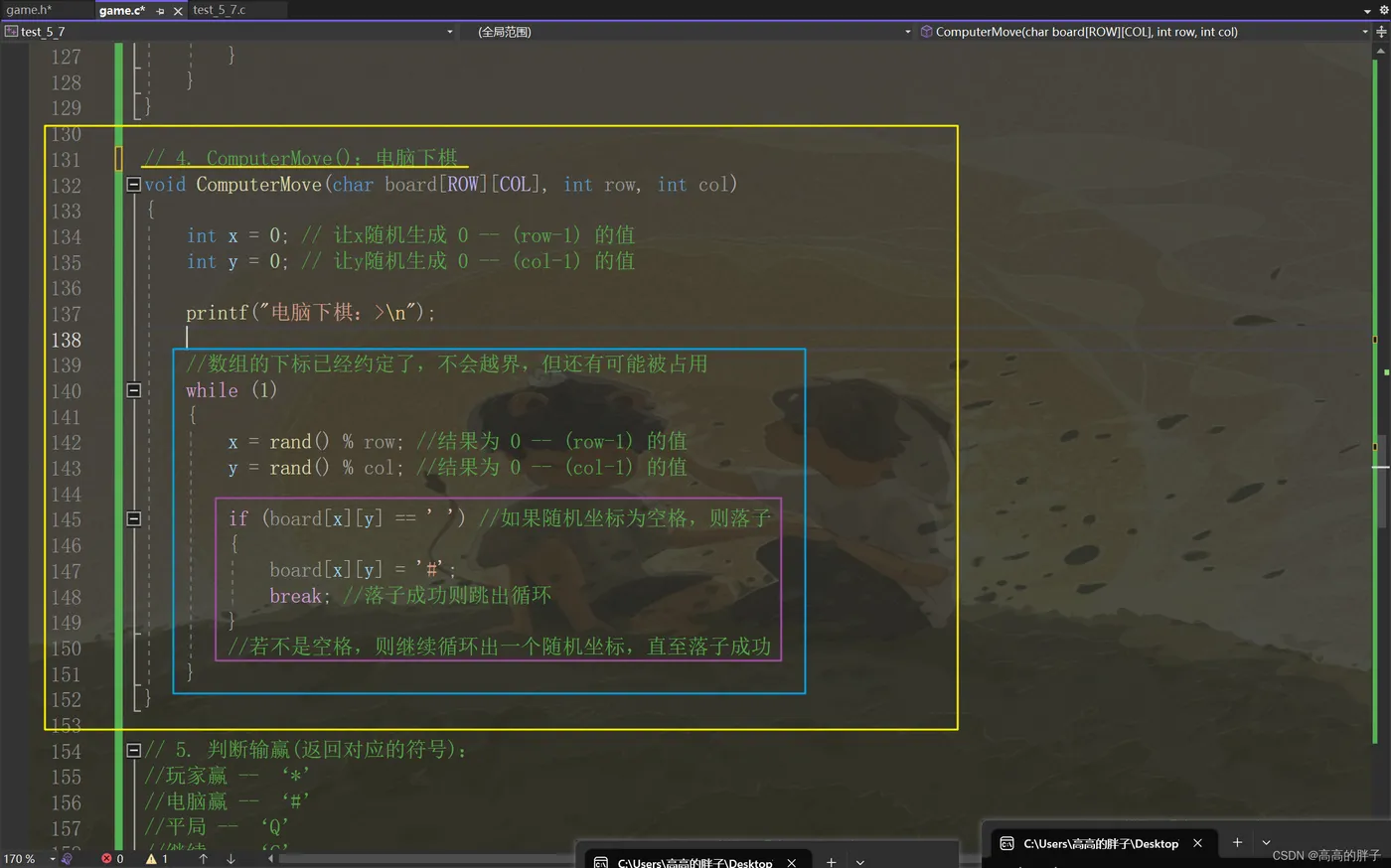Collapse the if (board[x][y]) block
The width and height of the screenshot is (1391, 868).
pos(133,518)
